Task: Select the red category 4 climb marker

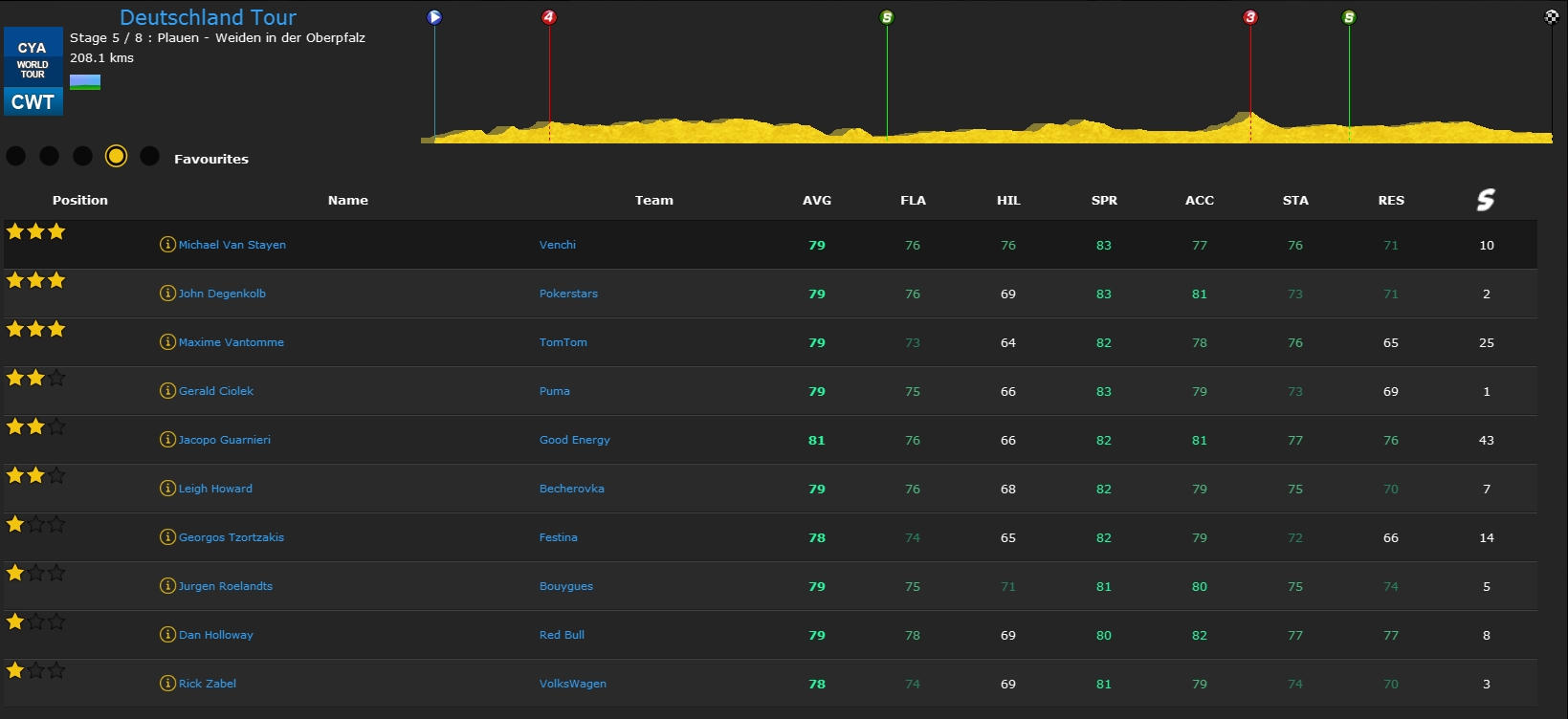Action: (x=549, y=17)
